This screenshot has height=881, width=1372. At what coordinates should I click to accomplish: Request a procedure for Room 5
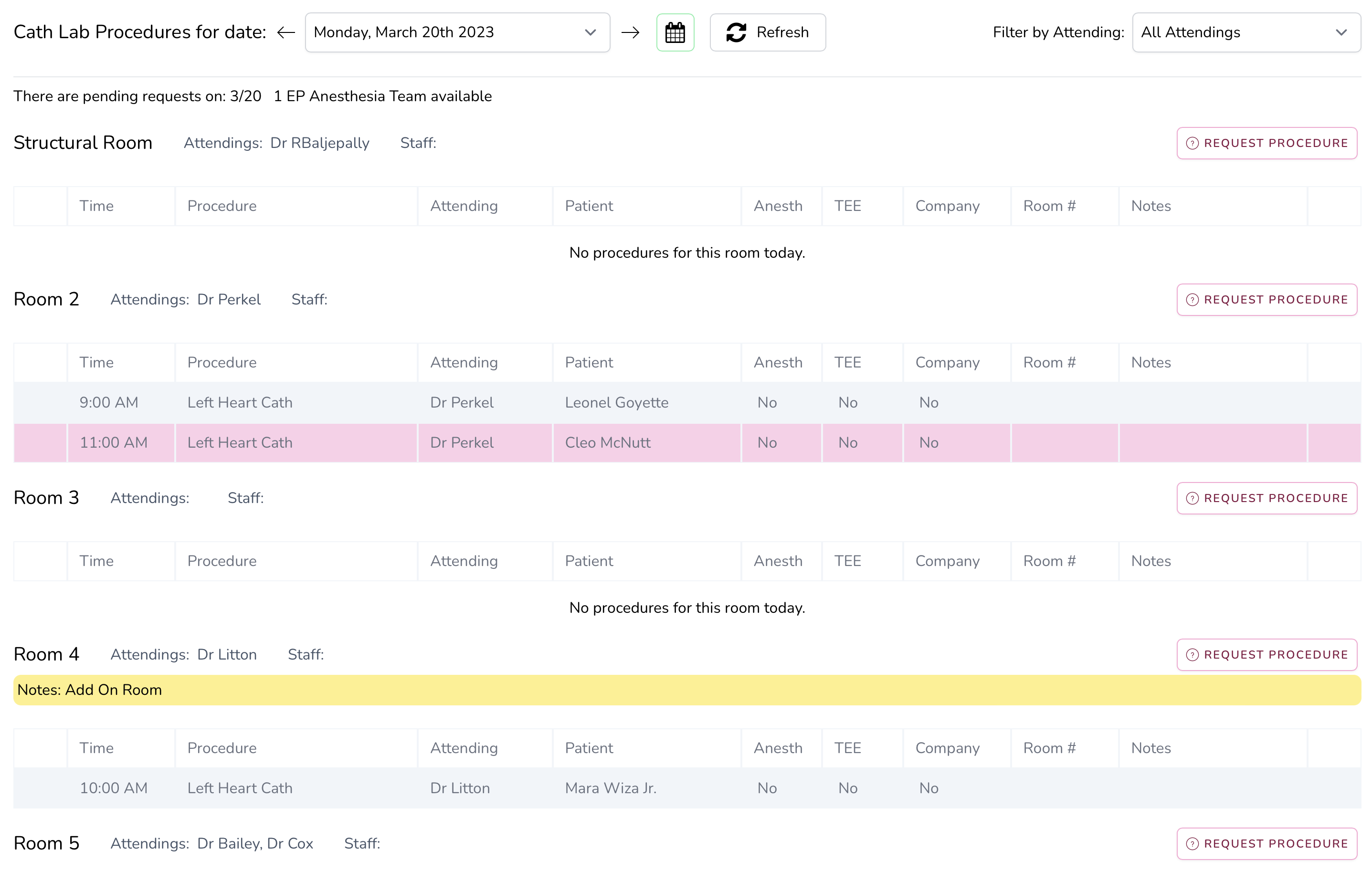(x=1266, y=843)
